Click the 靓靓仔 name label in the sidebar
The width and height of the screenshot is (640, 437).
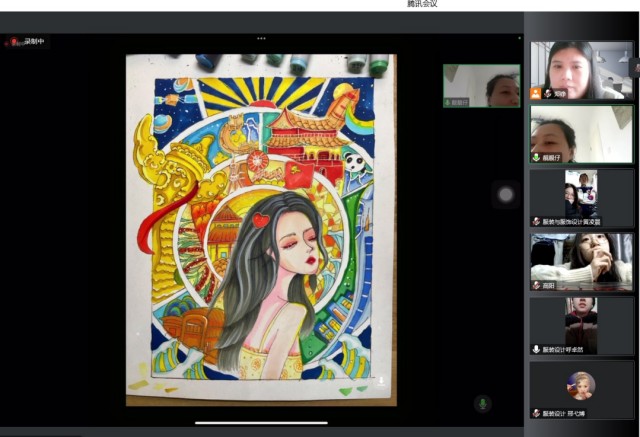click(551, 157)
